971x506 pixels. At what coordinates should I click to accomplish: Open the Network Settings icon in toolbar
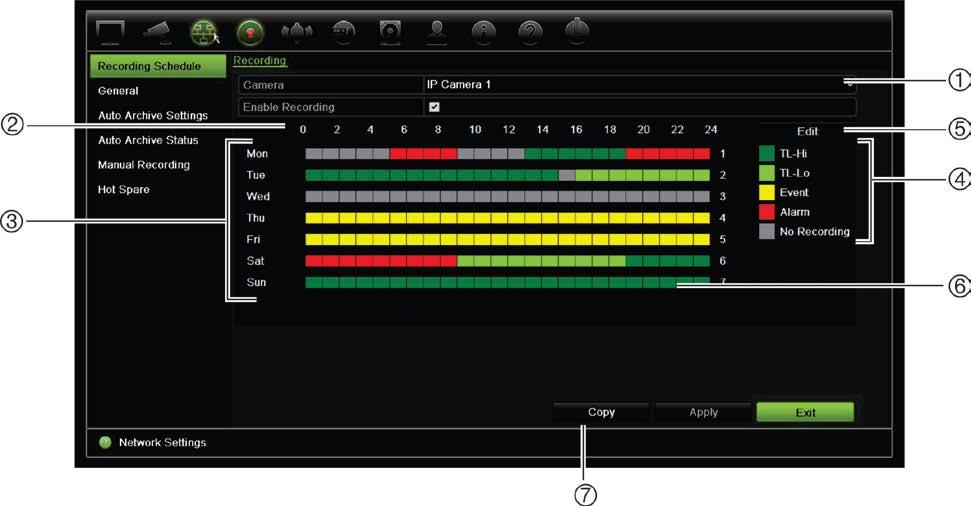204,33
